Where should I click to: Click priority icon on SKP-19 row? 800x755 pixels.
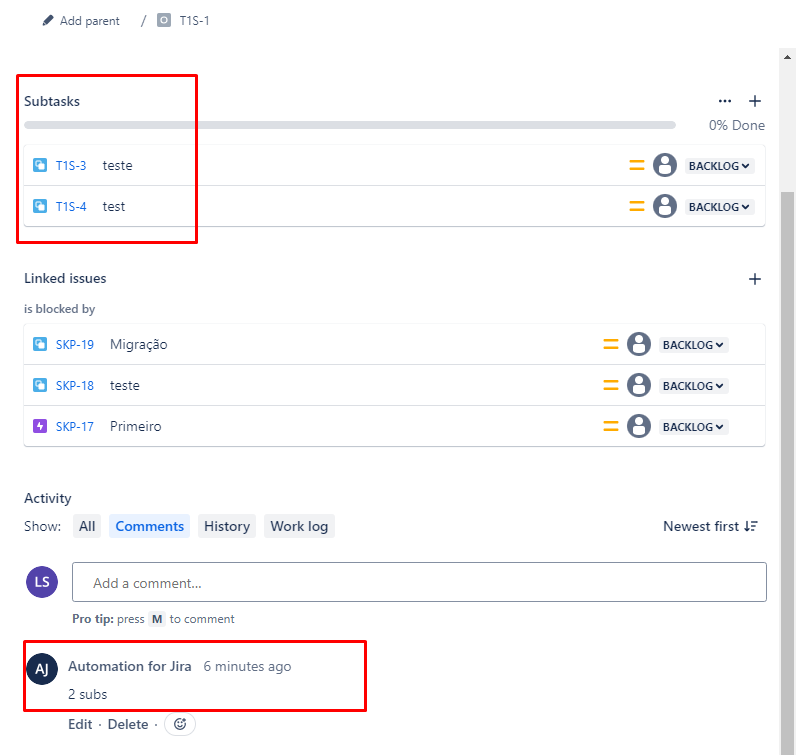click(x=611, y=344)
